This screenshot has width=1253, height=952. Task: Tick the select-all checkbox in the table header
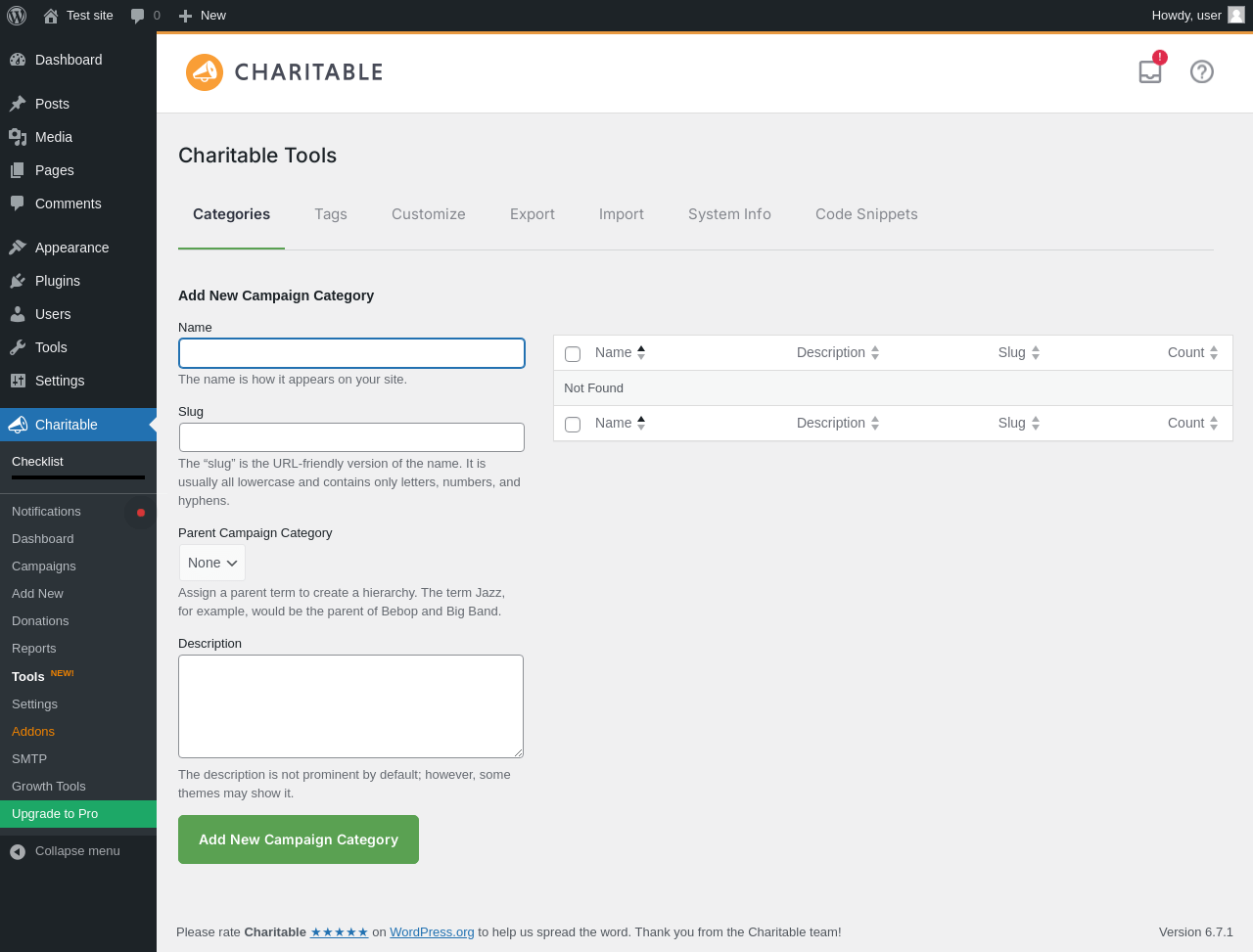(573, 354)
